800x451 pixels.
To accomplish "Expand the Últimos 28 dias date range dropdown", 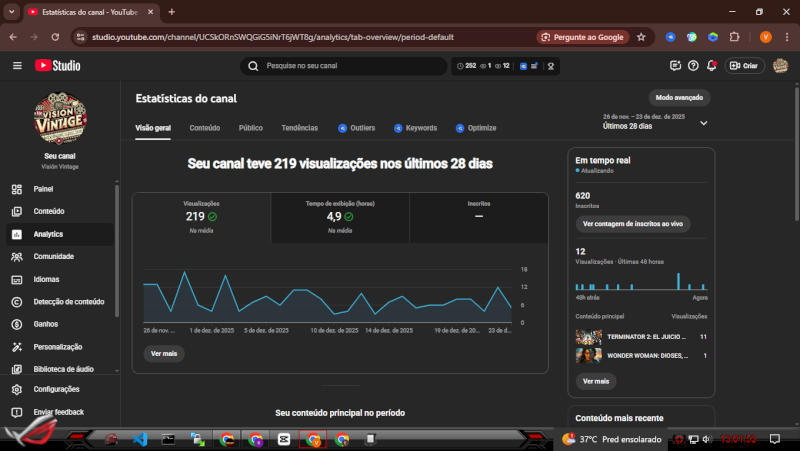I will point(703,123).
